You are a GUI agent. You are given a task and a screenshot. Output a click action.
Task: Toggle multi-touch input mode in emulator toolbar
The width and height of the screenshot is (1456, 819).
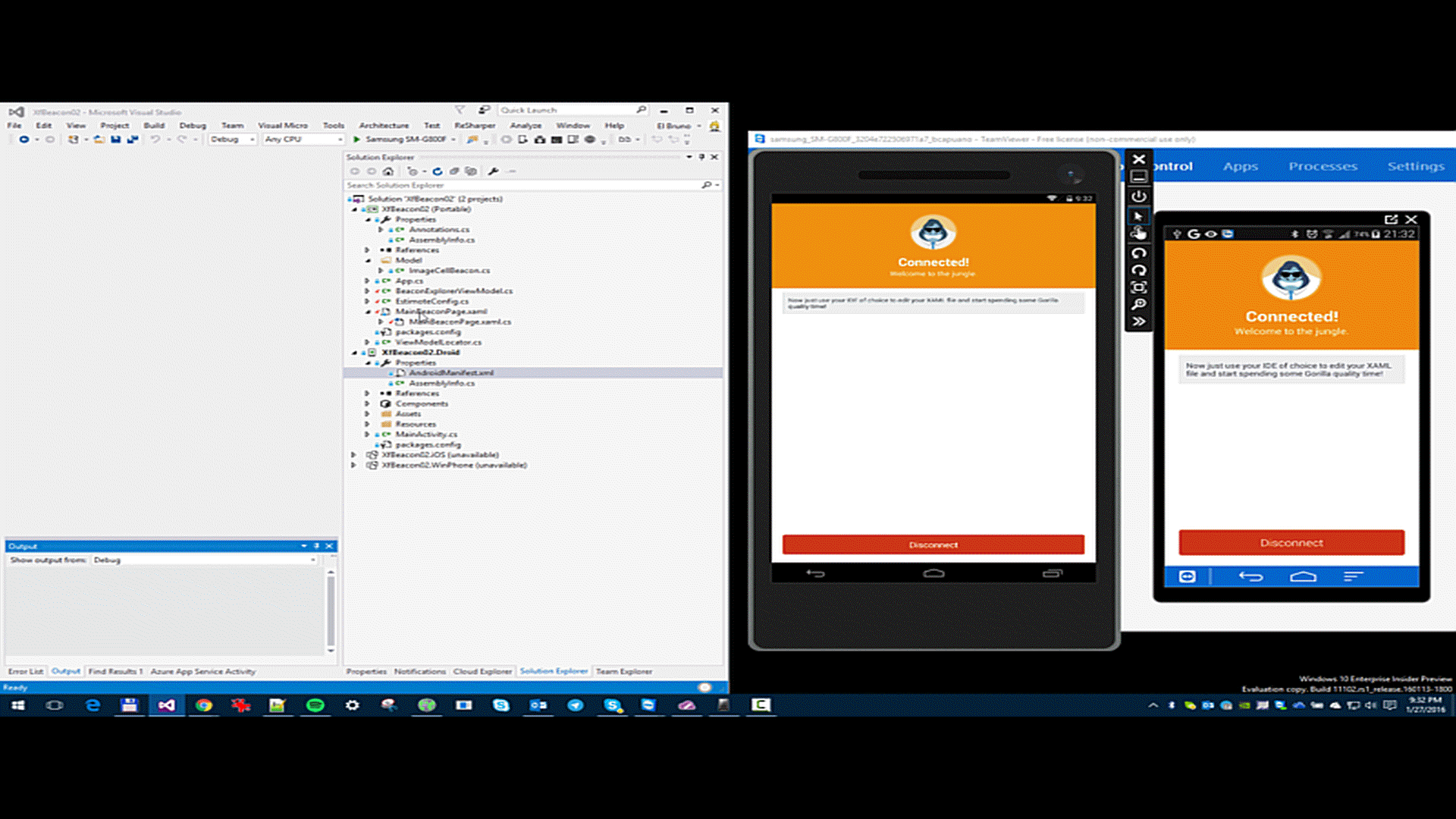(x=1138, y=234)
